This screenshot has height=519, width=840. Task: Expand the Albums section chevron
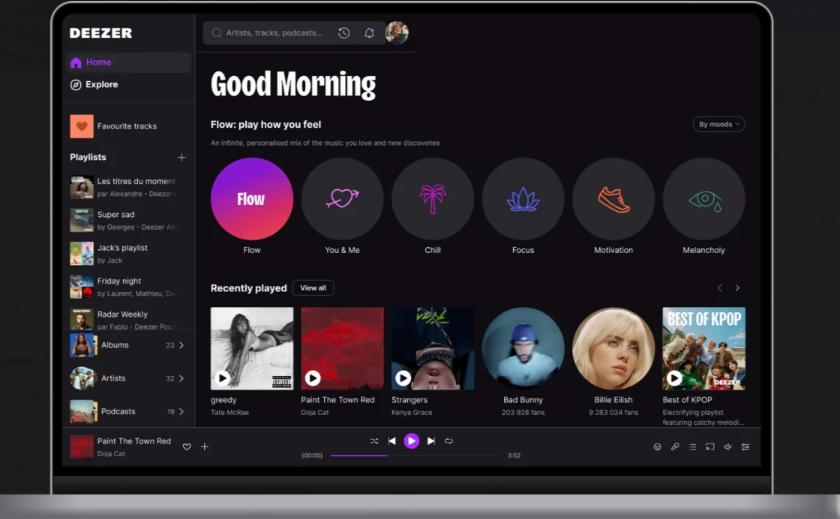click(x=182, y=345)
